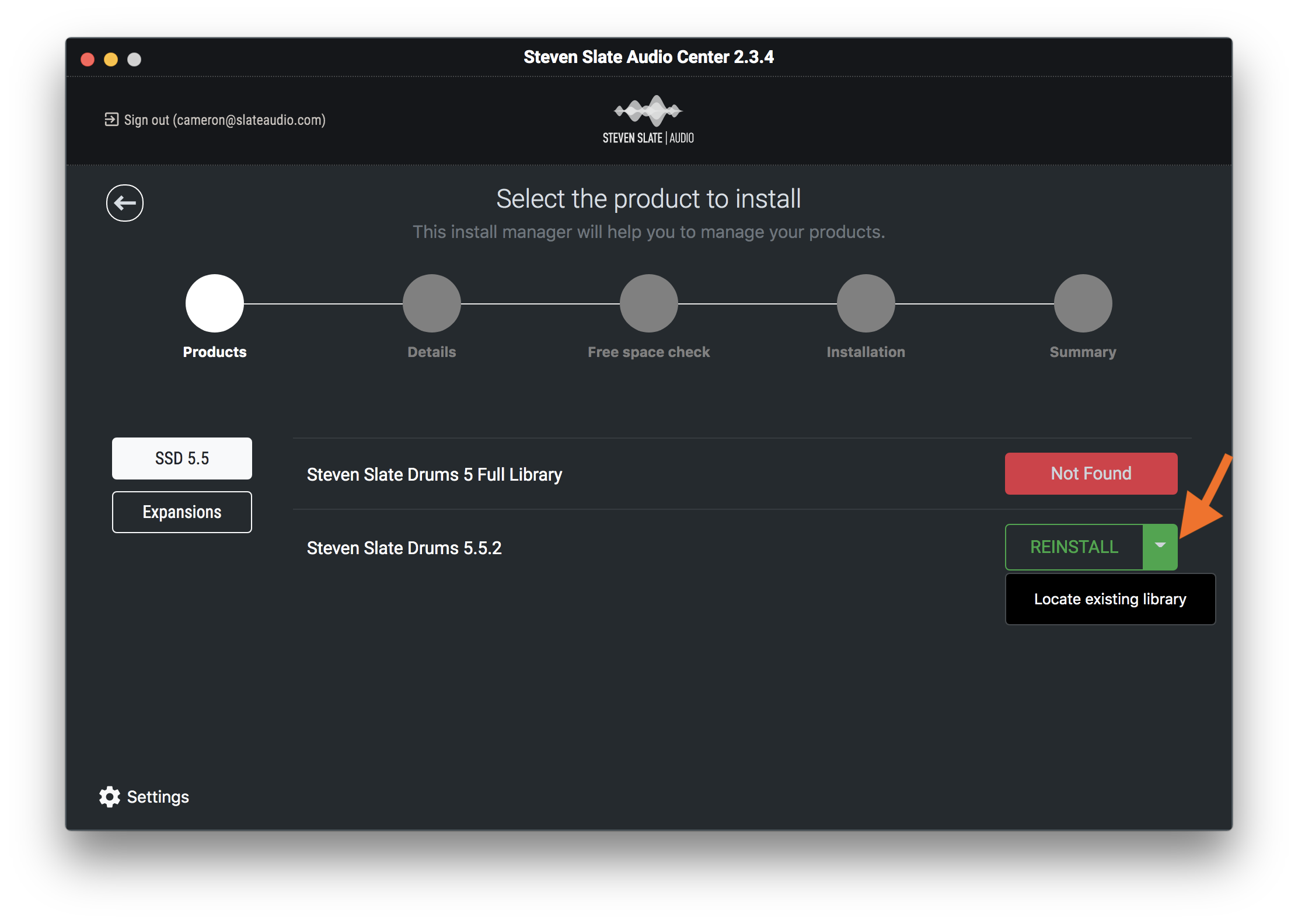The height and width of the screenshot is (924, 1298).
Task: Choose Locate existing library option
Action: click(1110, 599)
